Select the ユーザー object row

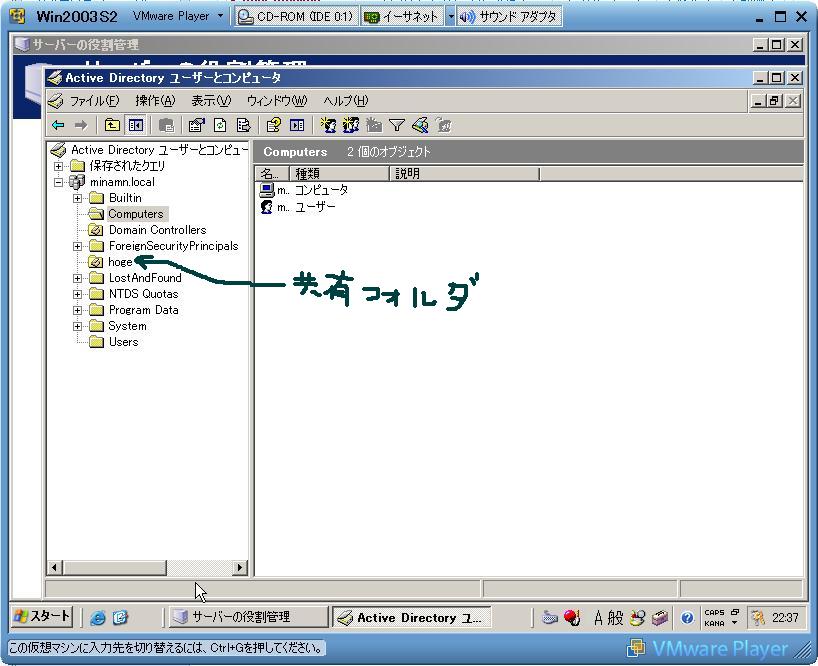click(x=298, y=207)
